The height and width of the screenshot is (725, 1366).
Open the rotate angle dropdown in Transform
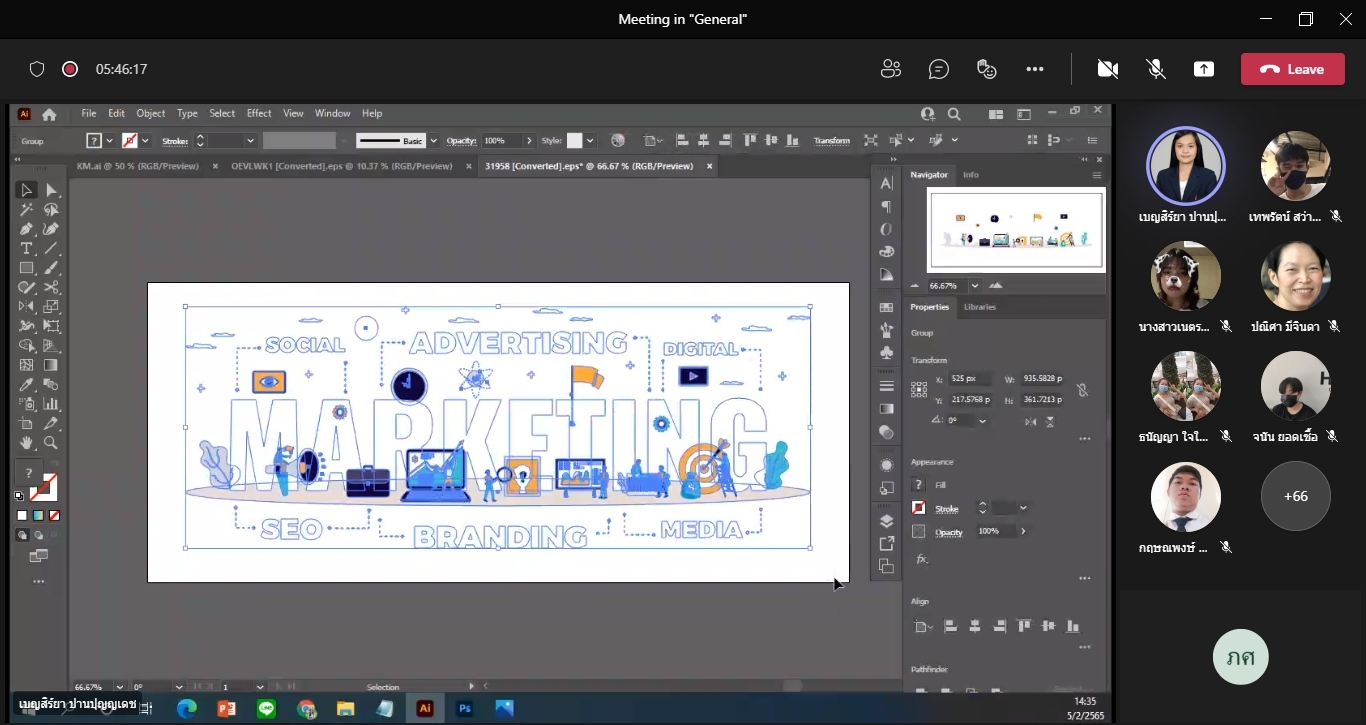point(983,421)
